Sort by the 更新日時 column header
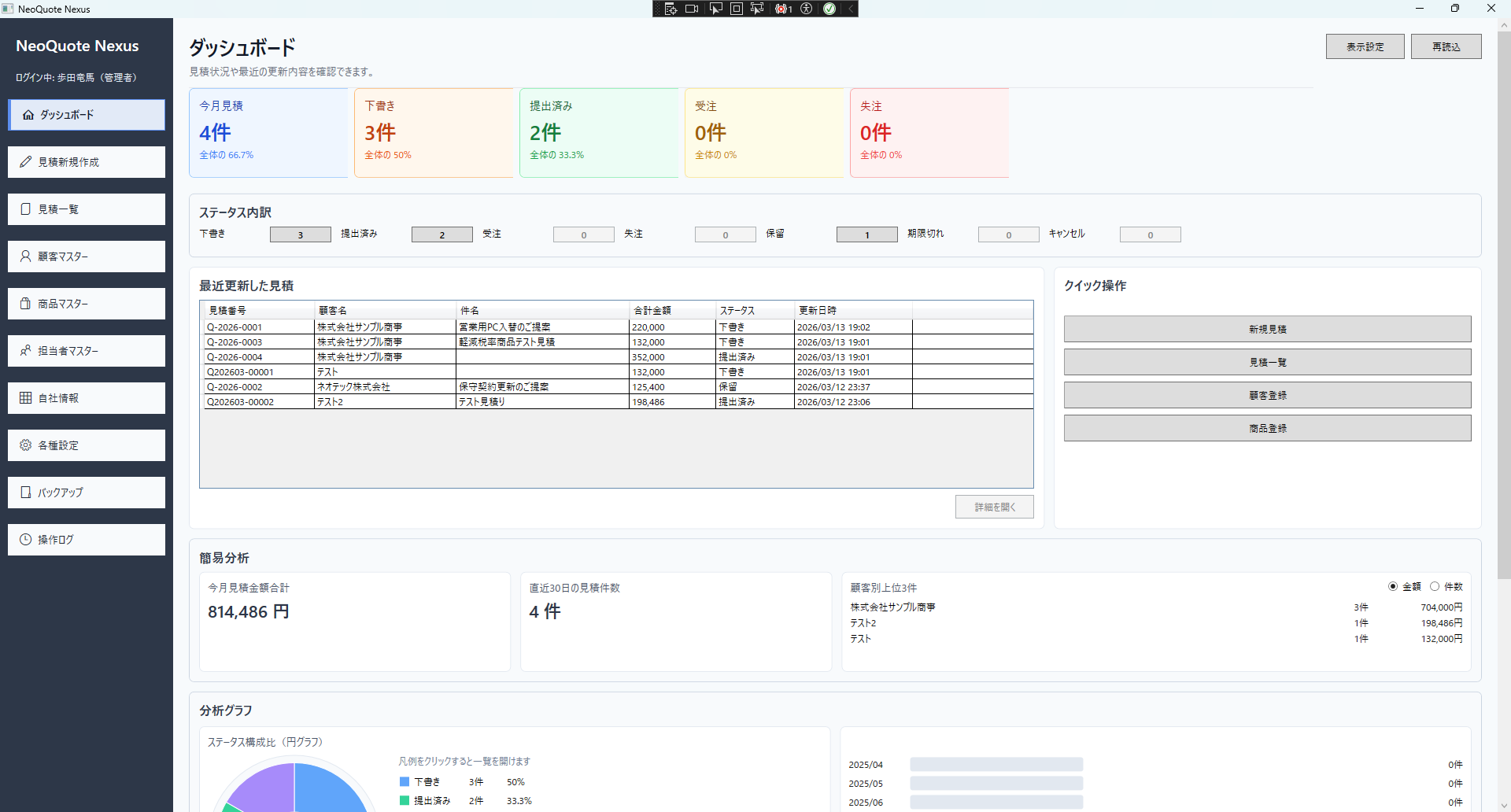This screenshot has width=1511, height=812. [853, 310]
